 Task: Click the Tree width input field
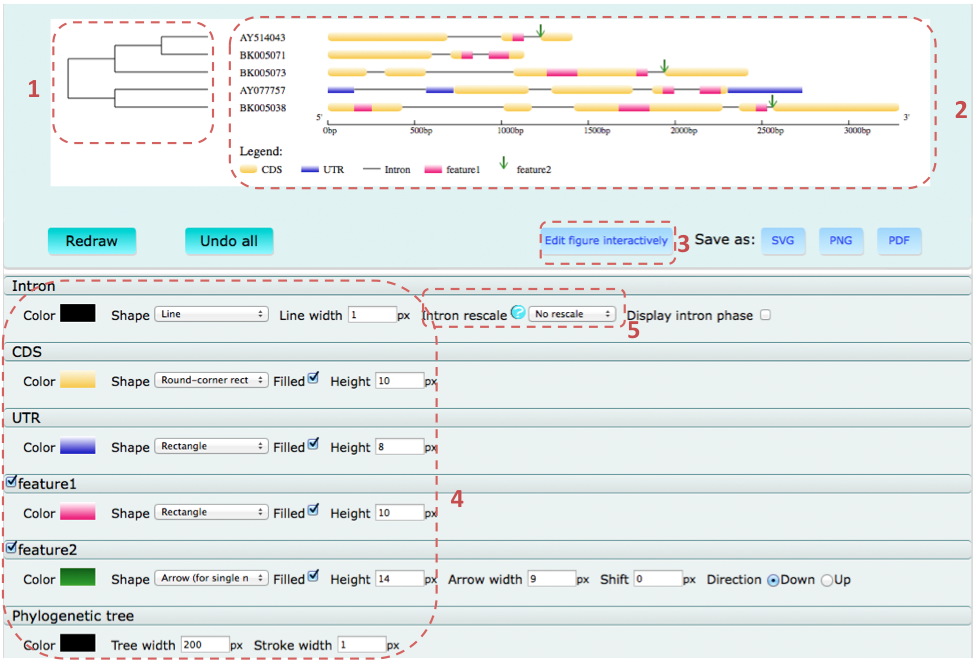(x=205, y=645)
